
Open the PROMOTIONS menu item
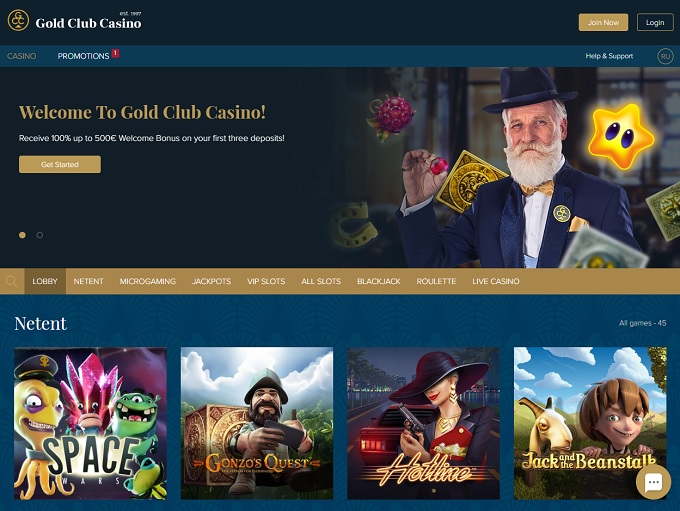tap(83, 56)
